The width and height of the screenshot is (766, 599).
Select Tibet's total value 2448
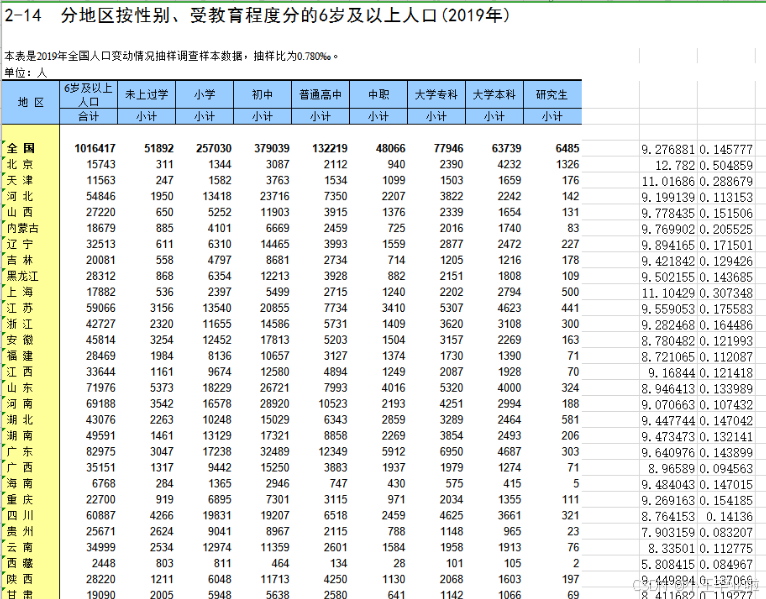(x=104, y=563)
